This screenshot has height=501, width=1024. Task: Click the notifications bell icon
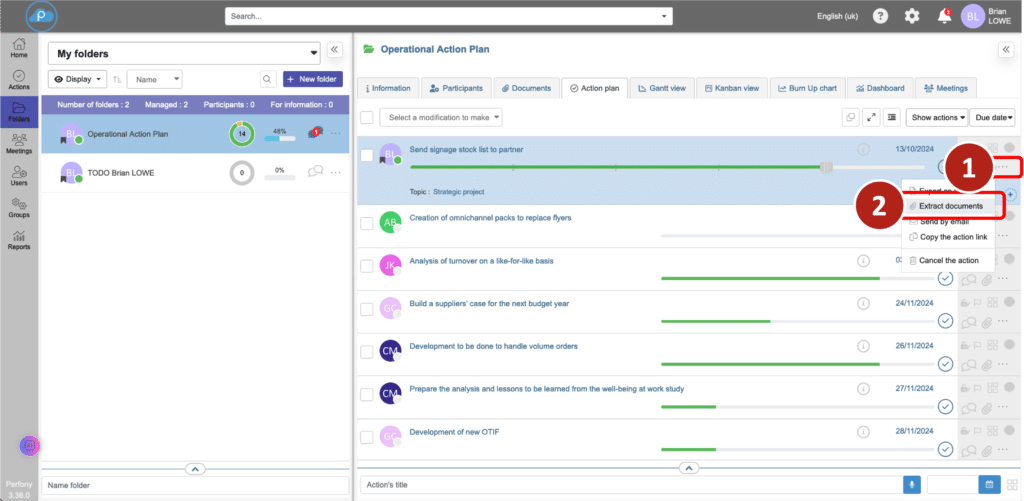pyautogui.click(x=943, y=16)
